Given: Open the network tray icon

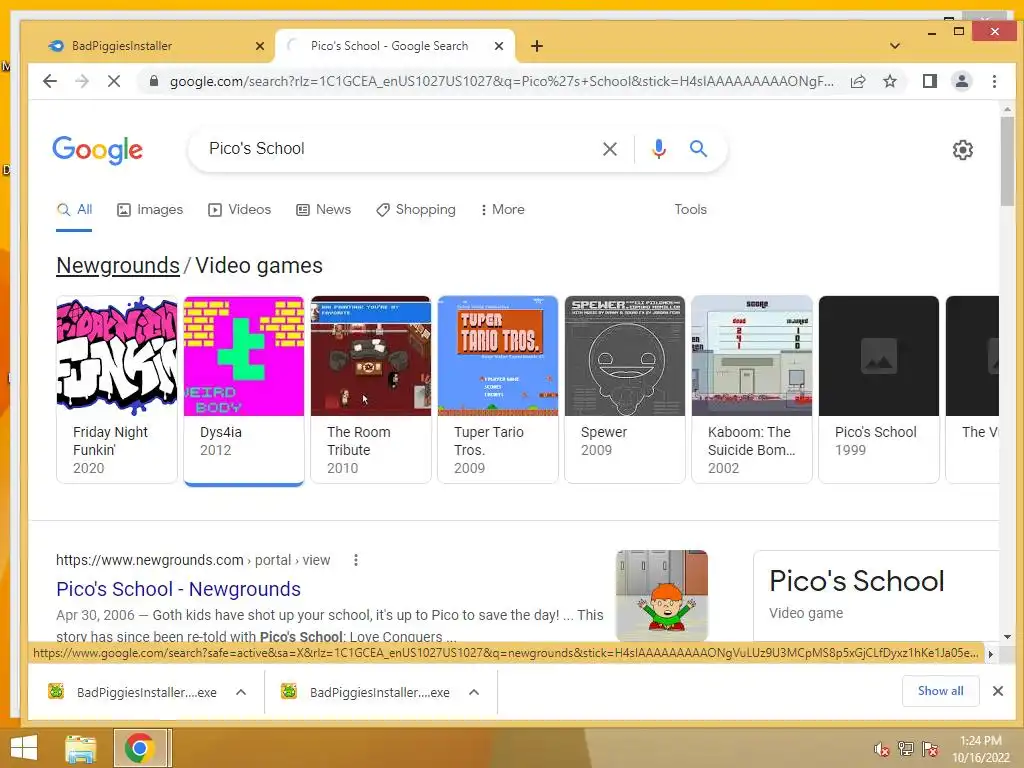Looking at the screenshot, I should tap(906, 749).
